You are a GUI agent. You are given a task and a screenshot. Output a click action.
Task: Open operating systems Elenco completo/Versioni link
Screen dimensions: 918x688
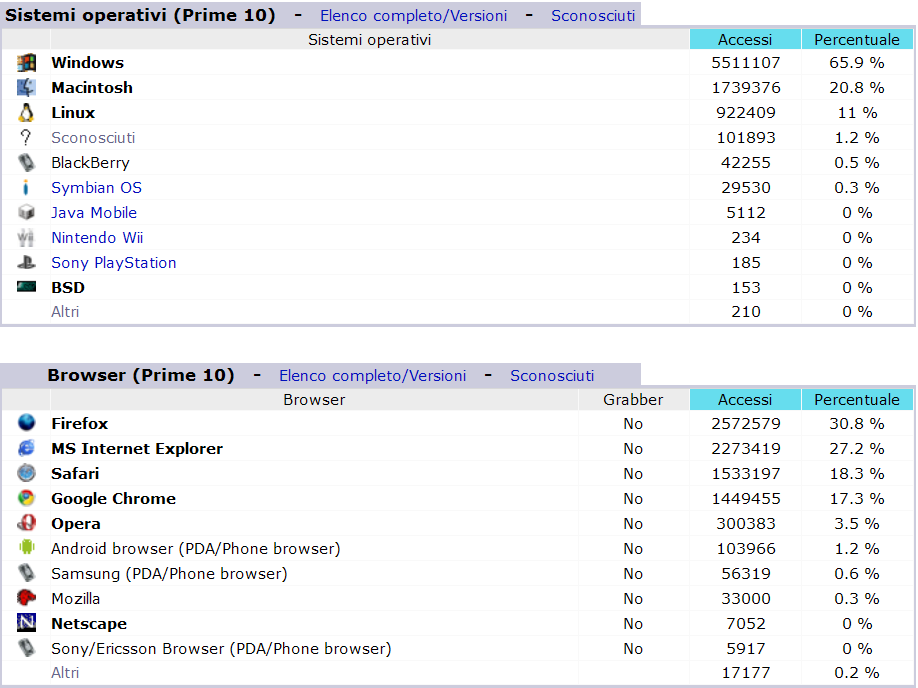pyautogui.click(x=413, y=16)
